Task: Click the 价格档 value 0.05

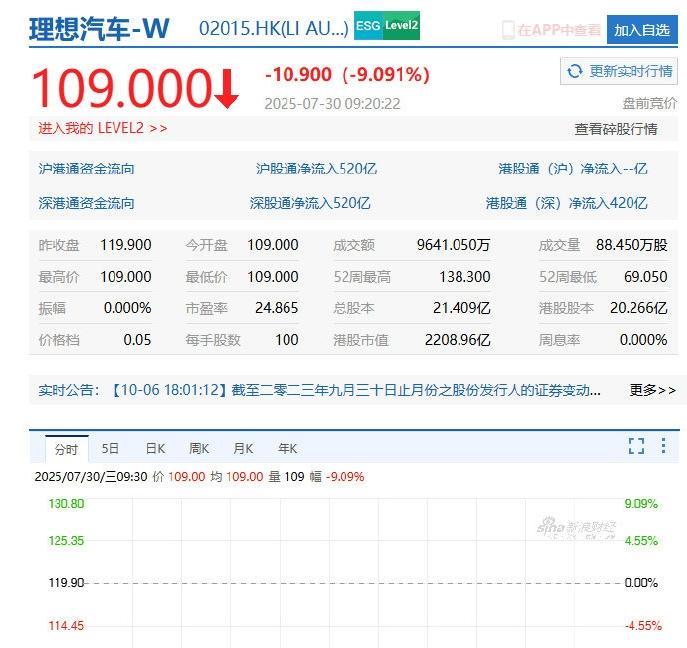Action: 137,340
